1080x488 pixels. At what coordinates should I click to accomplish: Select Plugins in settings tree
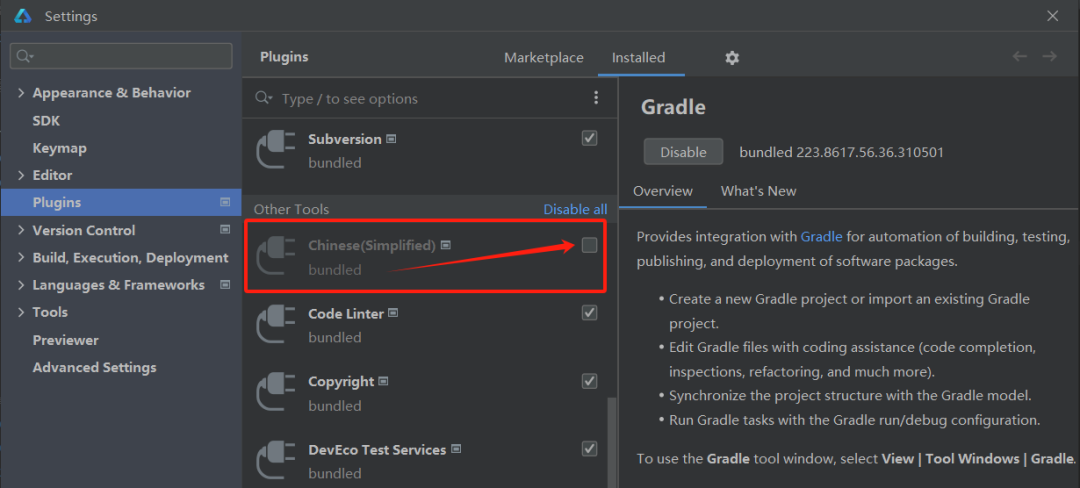click(x=121, y=202)
